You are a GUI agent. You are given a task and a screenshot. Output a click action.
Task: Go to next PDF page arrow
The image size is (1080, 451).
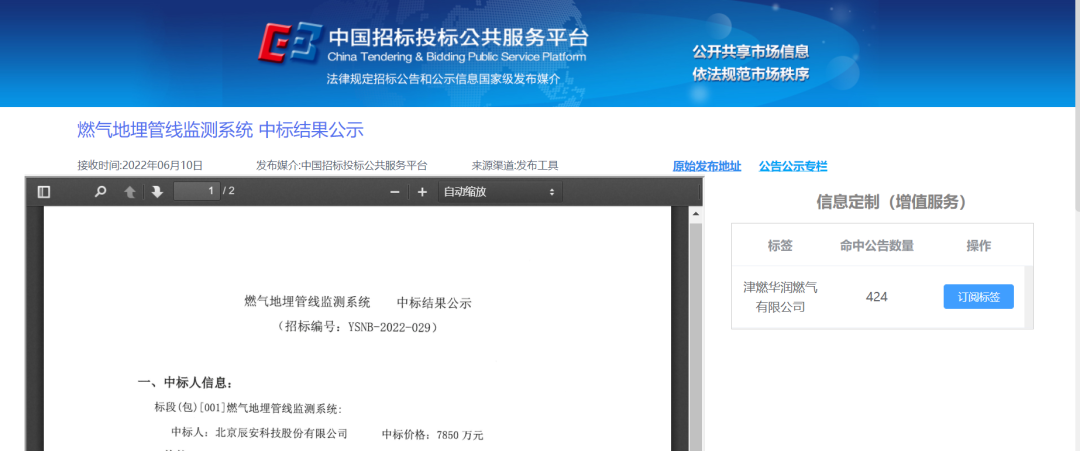click(157, 192)
